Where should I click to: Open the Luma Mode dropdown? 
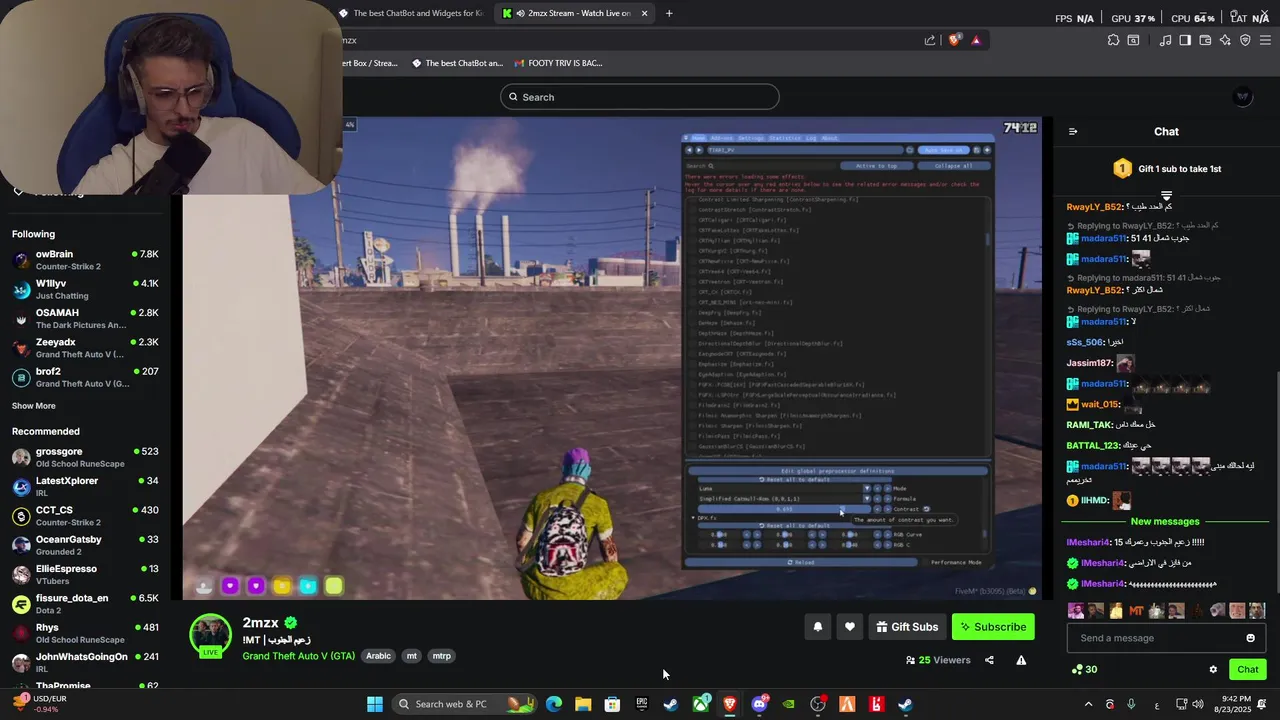click(783, 488)
